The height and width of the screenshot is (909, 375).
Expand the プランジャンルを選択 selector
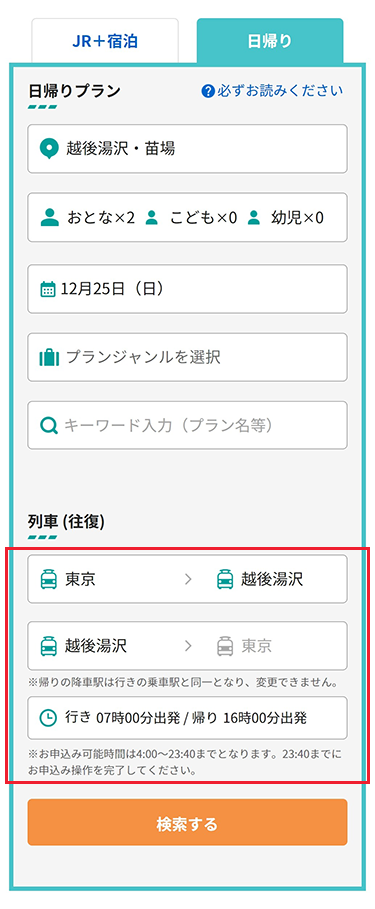(x=187, y=357)
